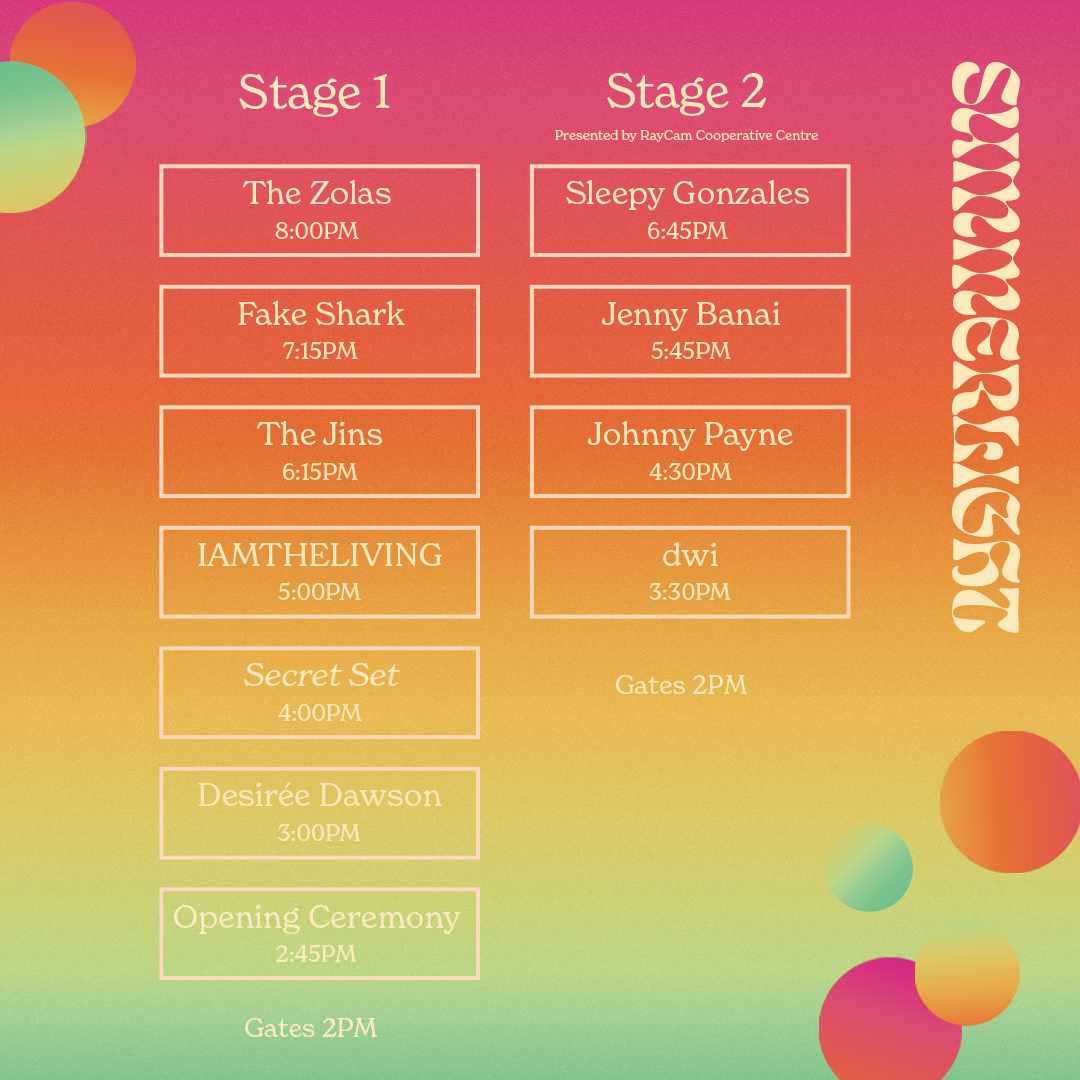Click Sleepy Gonzales 6:45PM slot

coord(689,211)
